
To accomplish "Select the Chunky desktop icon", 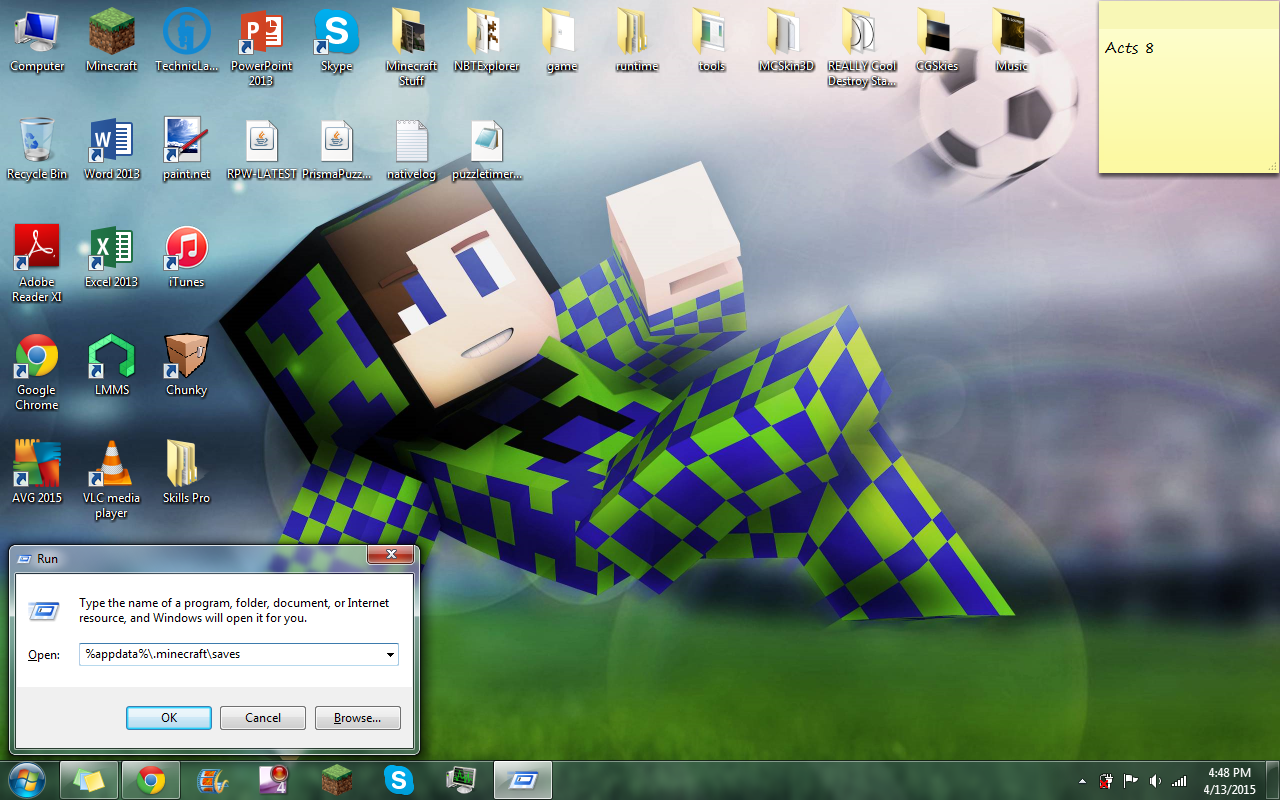I will click(186, 364).
